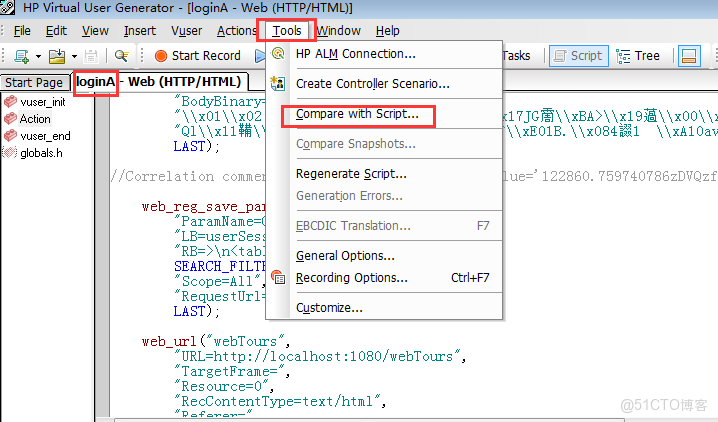Select vuser_end in the script tree

[45, 136]
